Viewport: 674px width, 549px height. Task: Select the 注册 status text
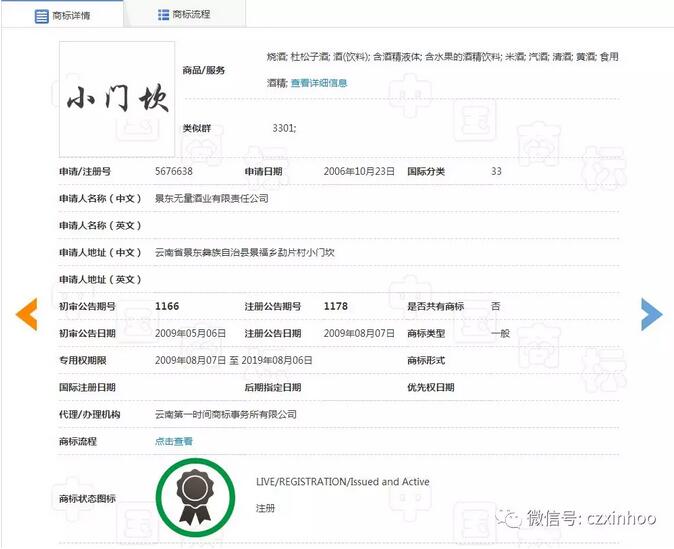click(x=265, y=508)
